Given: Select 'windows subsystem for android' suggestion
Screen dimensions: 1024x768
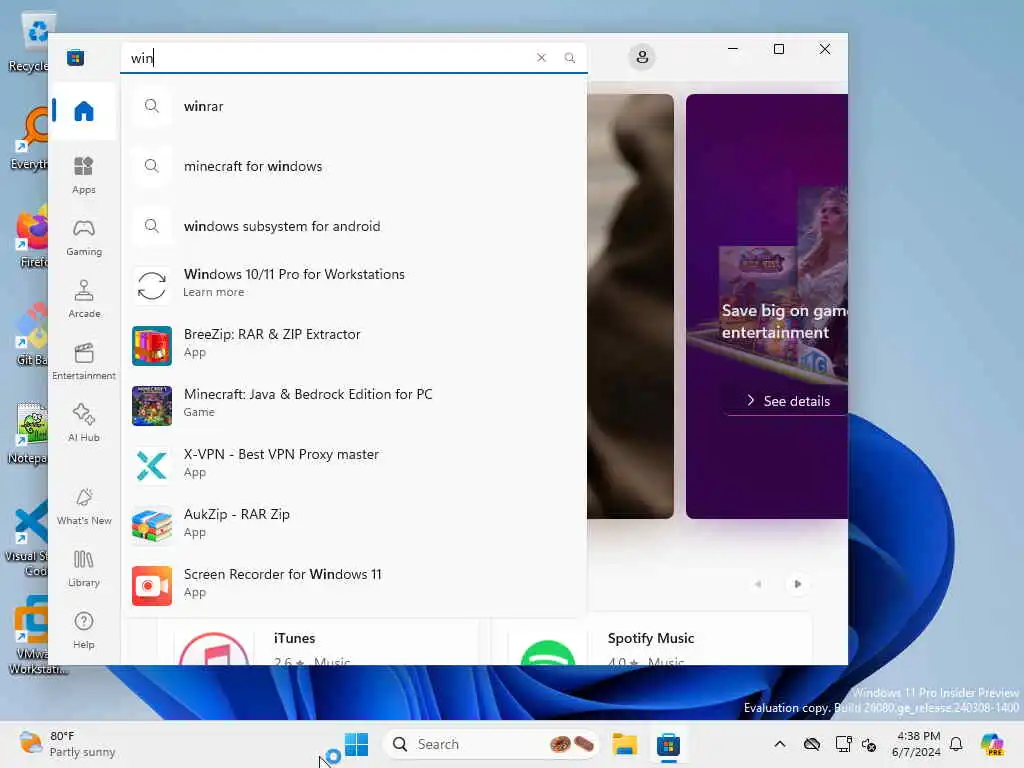Looking at the screenshot, I should coord(353,226).
